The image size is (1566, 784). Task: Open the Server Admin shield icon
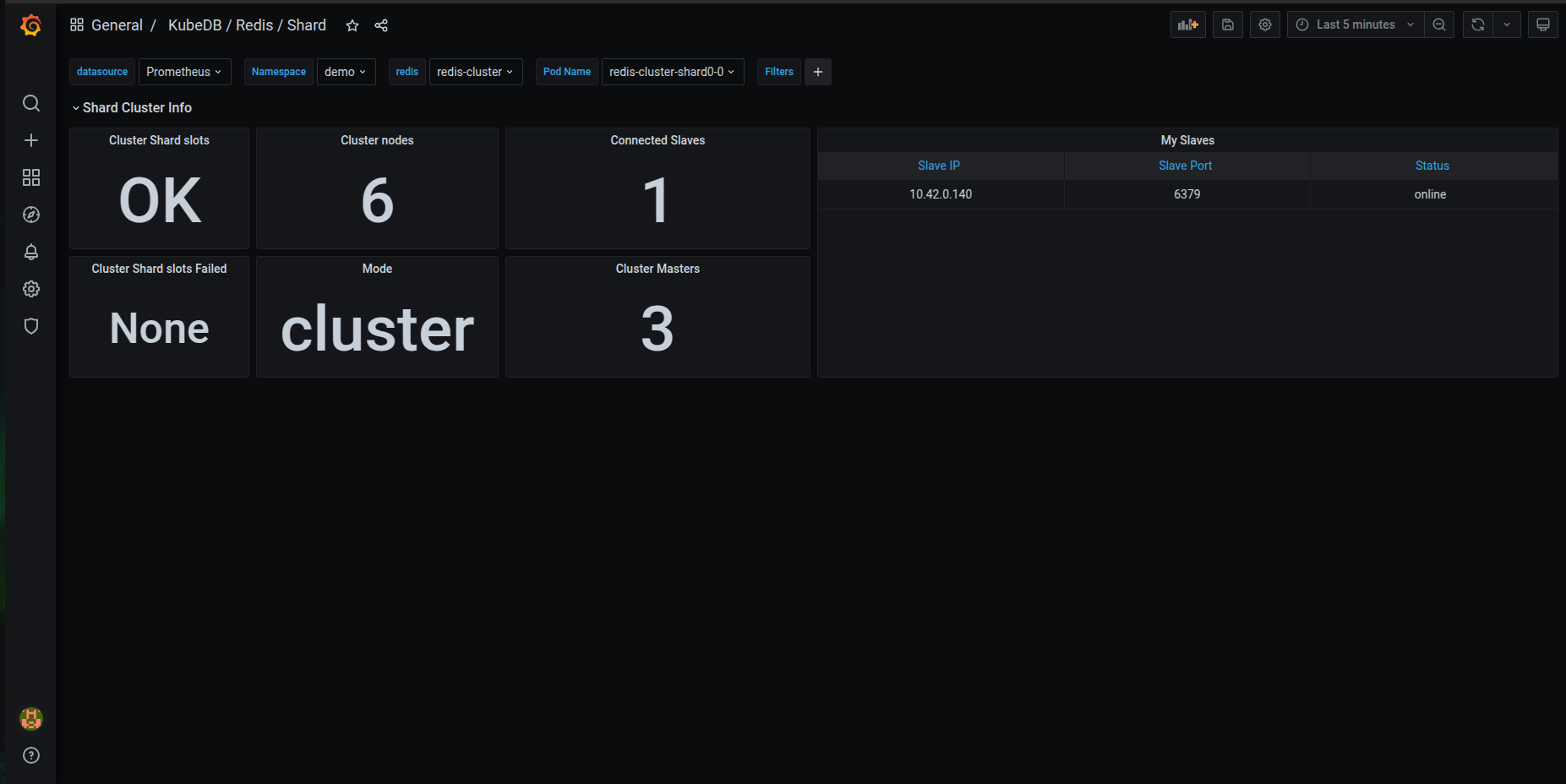pyautogui.click(x=31, y=326)
